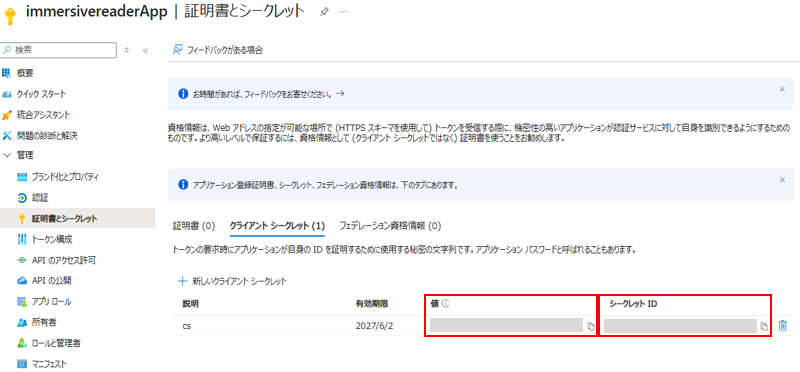Collapse the 管理 section
800x372 pixels.
[x=7, y=155]
